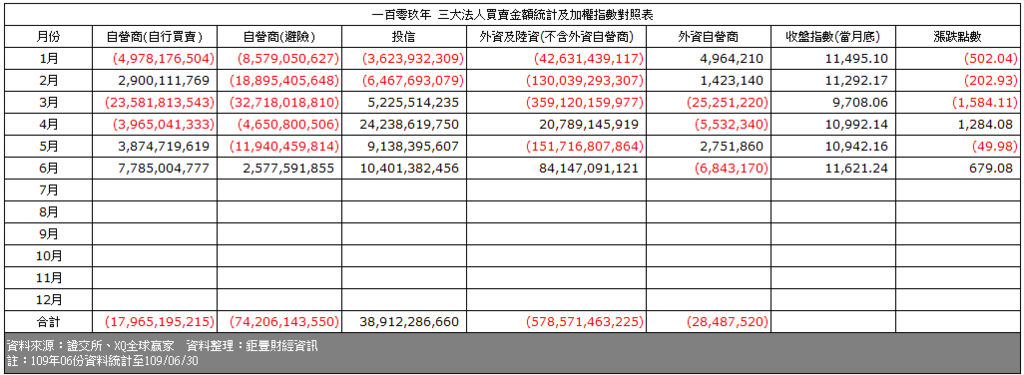This screenshot has height=375, width=1024.
Task: Select cell value (3,623,932,309)
Action: point(413,59)
